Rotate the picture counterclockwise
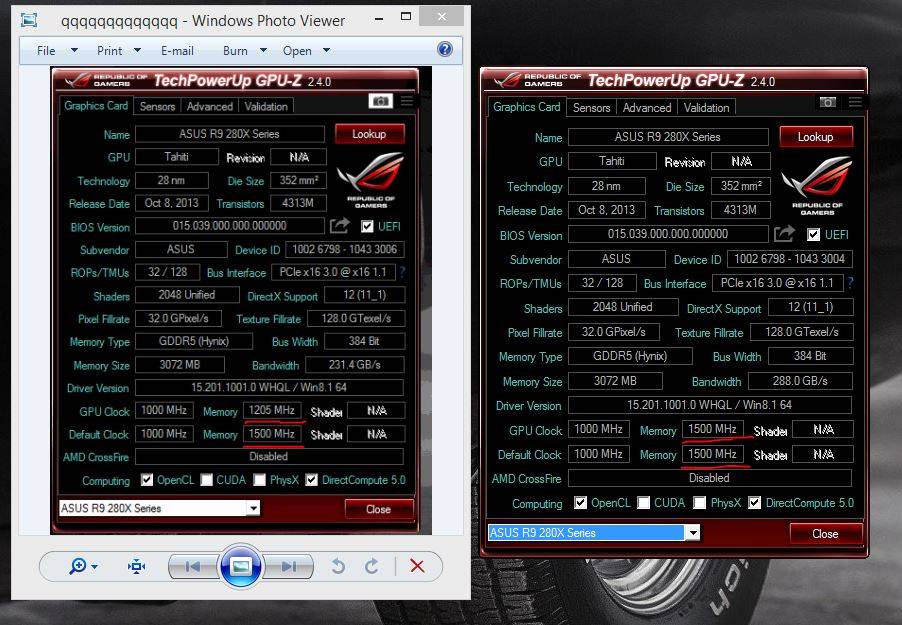Image resolution: width=902 pixels, height=625 pixels. [x=338, y=567]
